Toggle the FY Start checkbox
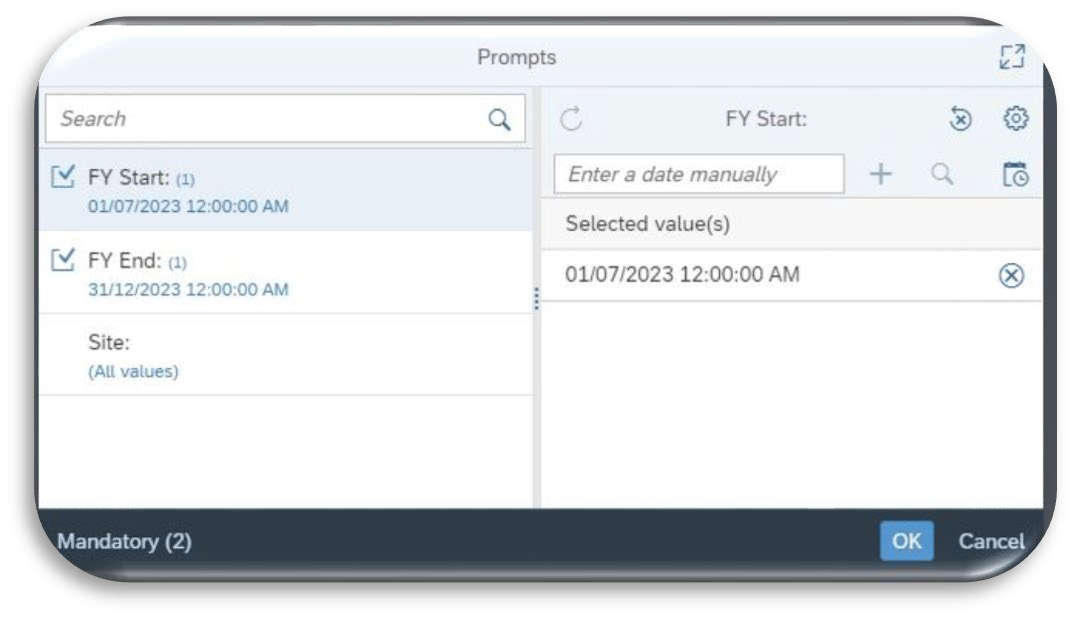Viewport: 1075px width, 618px height. [x=62, y=177]
